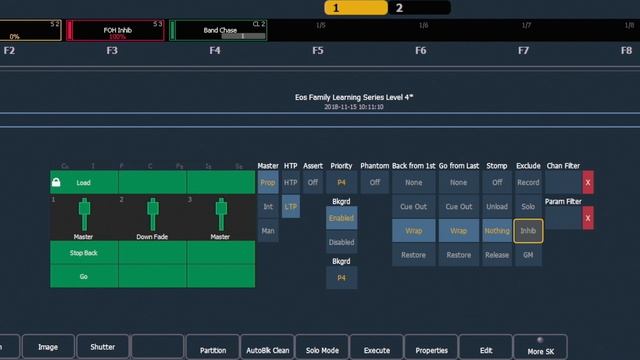
Task: Click the Image softkey
Action: click(x=48, y=347)
